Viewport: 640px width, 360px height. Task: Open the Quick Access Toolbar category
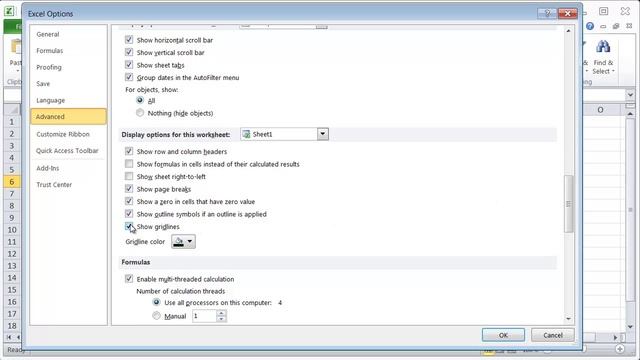67,151
